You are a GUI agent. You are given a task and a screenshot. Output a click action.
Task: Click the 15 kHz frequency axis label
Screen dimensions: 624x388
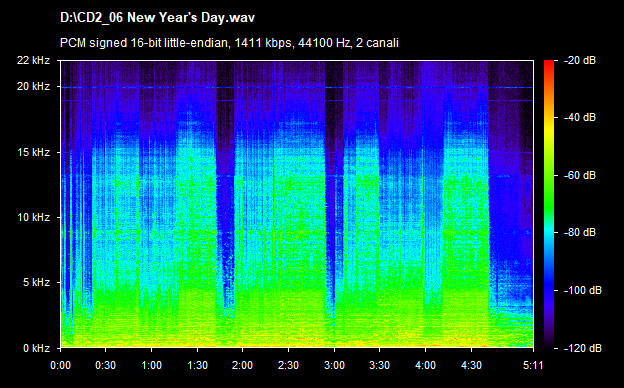coord(33,152)
